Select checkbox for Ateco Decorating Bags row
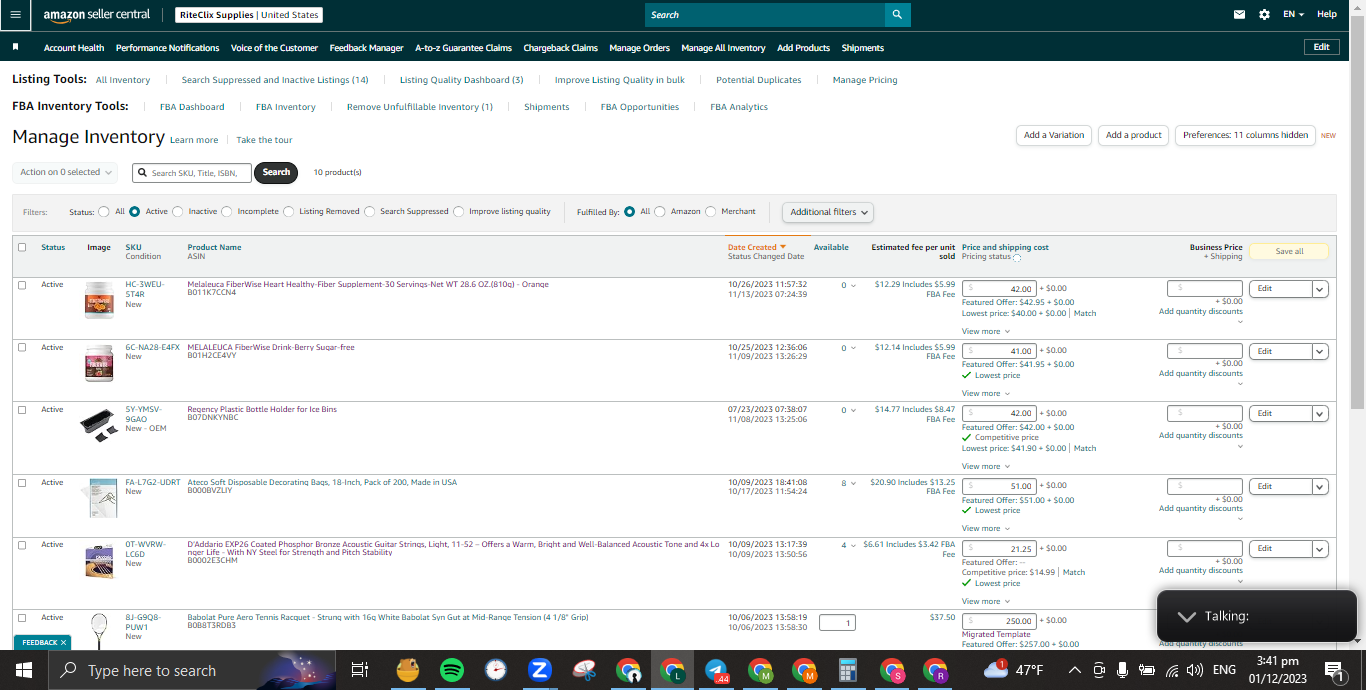 click(22, 483)
